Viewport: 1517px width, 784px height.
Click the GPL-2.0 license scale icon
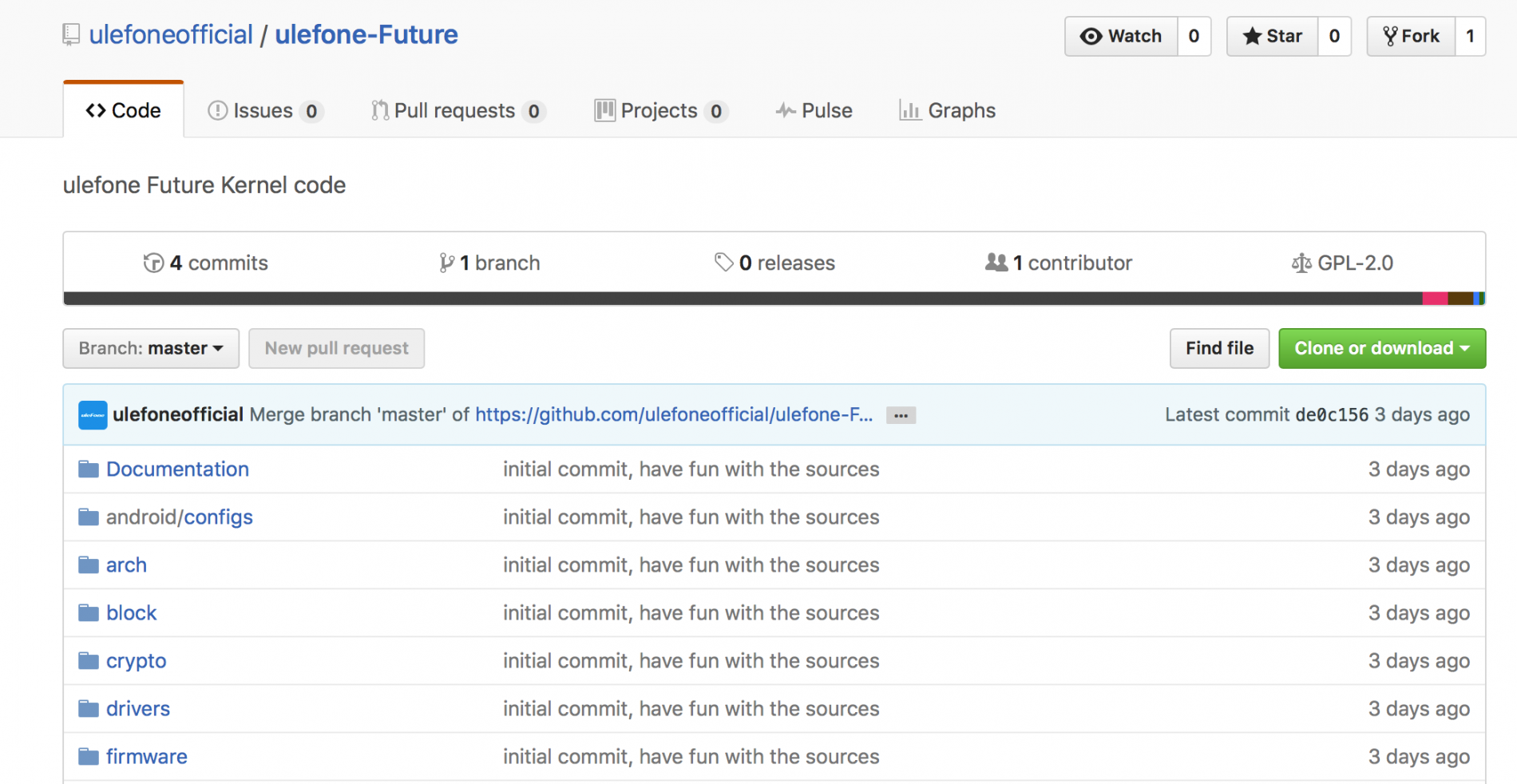point(1301,263)
